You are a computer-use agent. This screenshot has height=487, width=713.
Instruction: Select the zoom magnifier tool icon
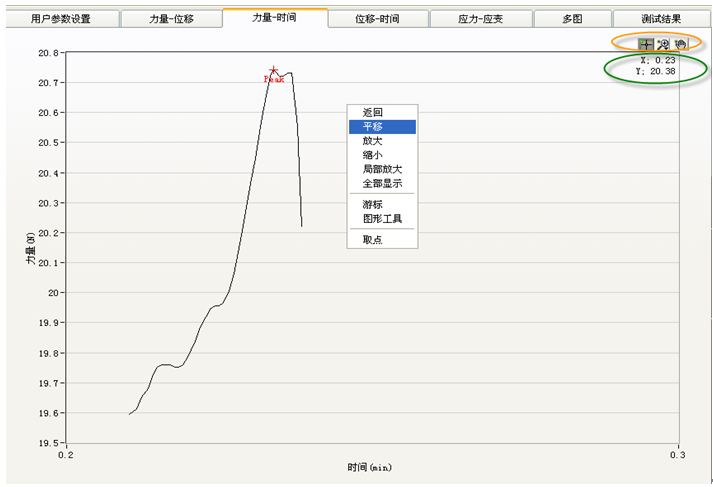coord(662,44)
